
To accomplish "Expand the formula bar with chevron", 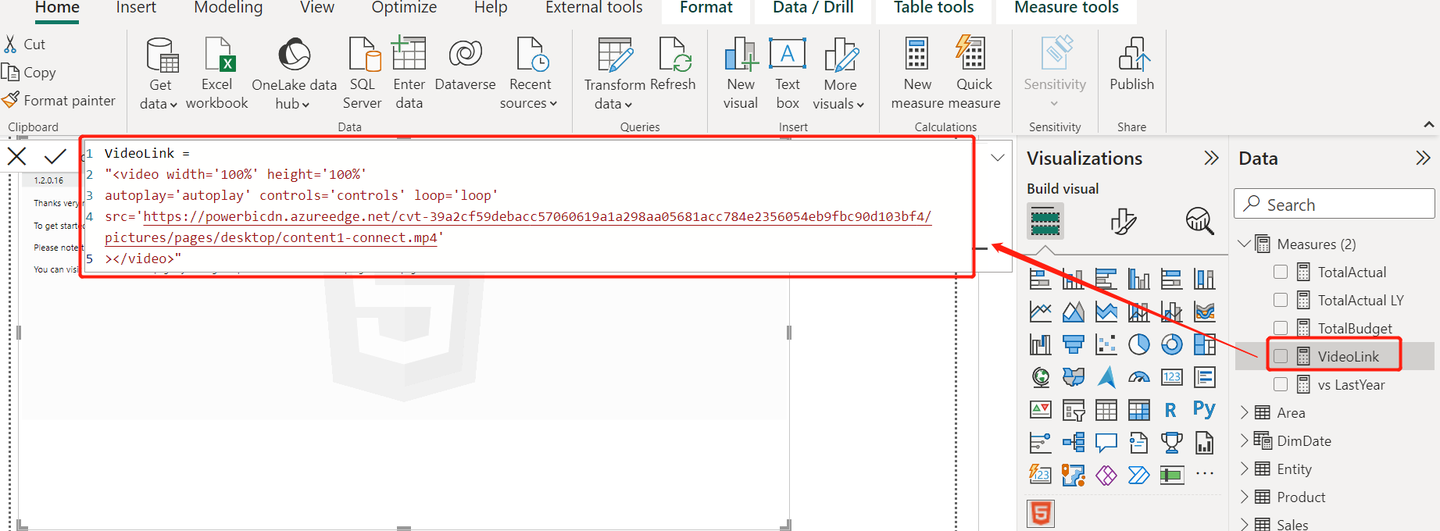I will pyautogui.click(x=998, y=157).
